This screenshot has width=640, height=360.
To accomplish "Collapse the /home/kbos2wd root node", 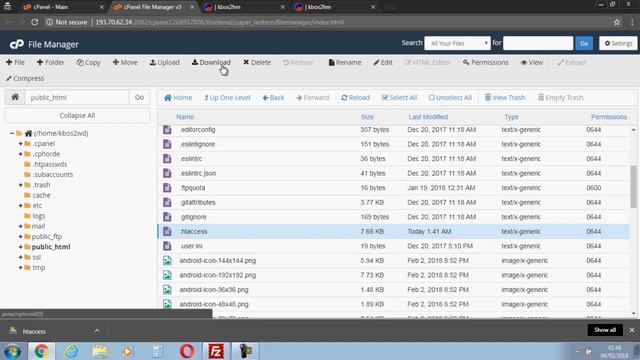I will 12,133.
